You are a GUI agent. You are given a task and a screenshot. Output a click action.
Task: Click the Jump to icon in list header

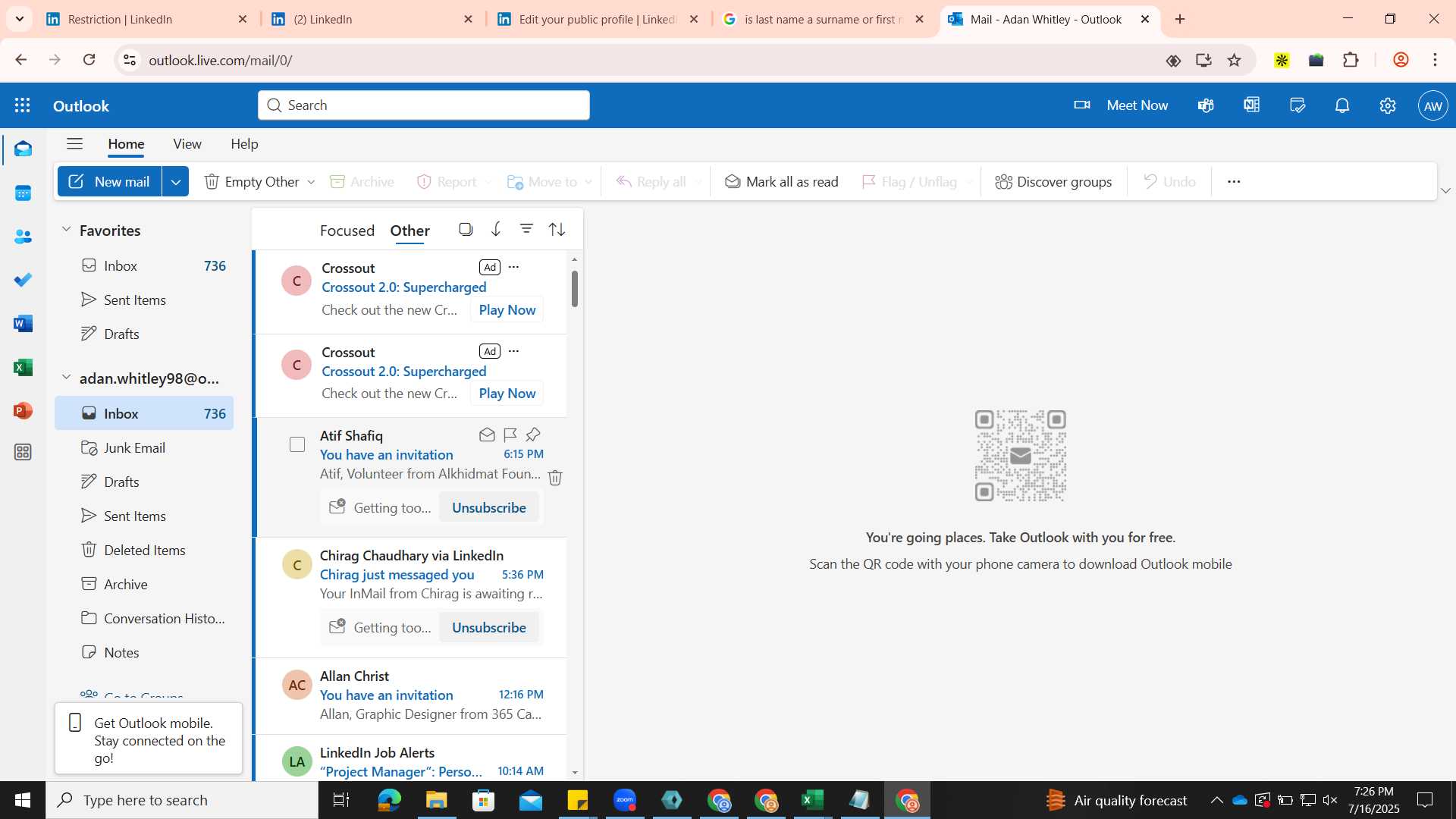coord(496,229)
